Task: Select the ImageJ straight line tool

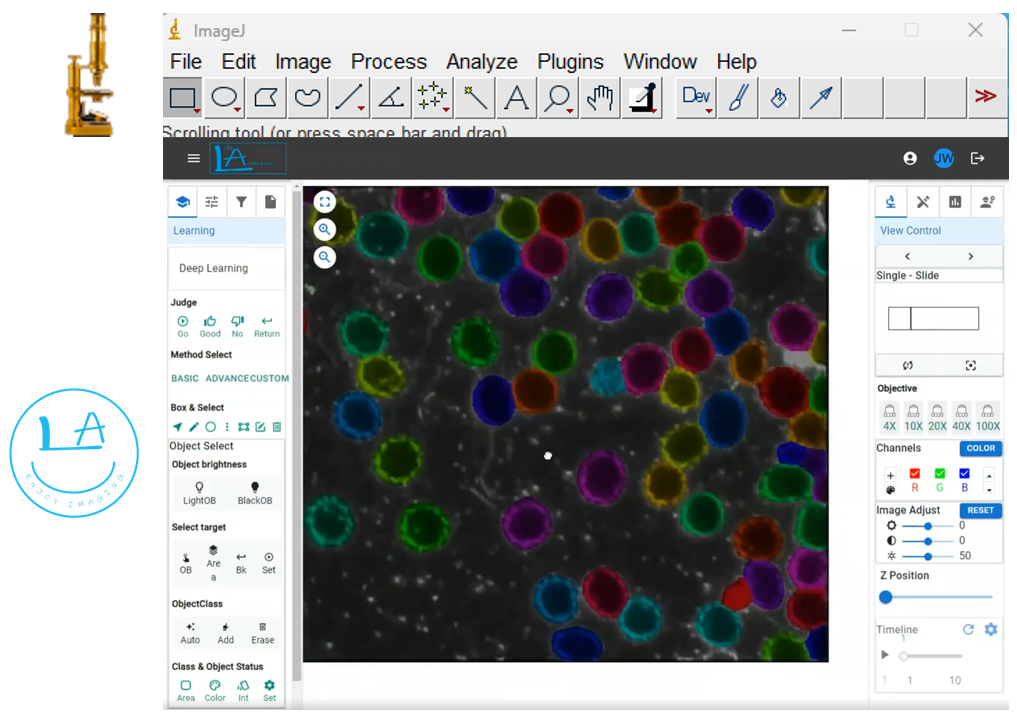Action: click(349, 97)
